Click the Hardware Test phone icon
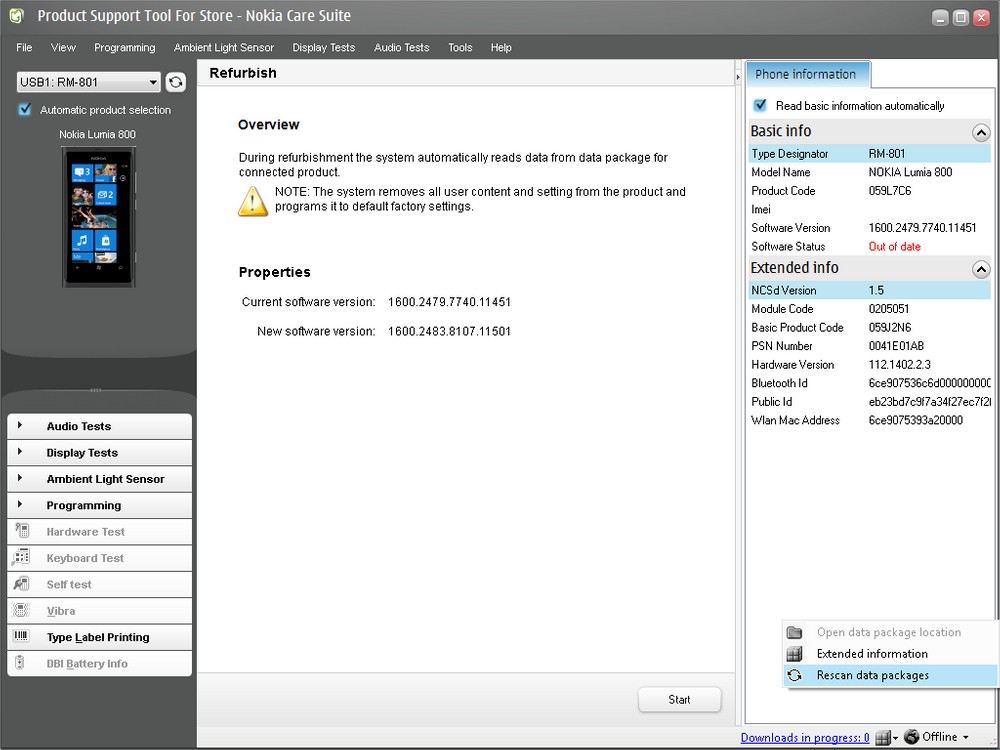 click(21, 531)
